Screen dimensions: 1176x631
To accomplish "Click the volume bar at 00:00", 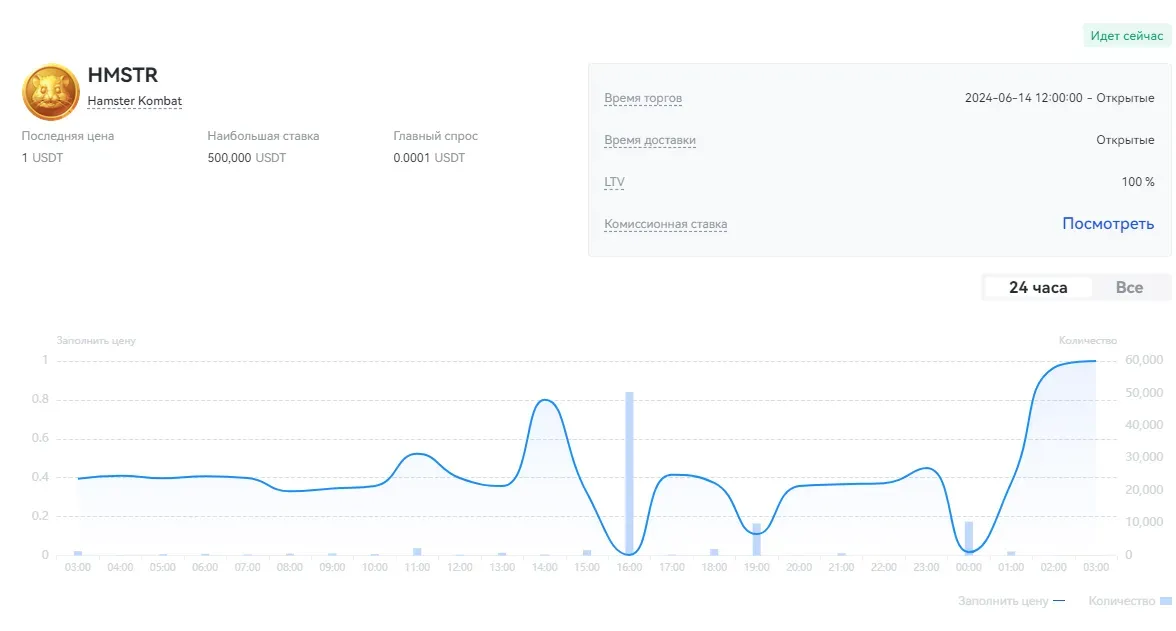I will [968, 537].
